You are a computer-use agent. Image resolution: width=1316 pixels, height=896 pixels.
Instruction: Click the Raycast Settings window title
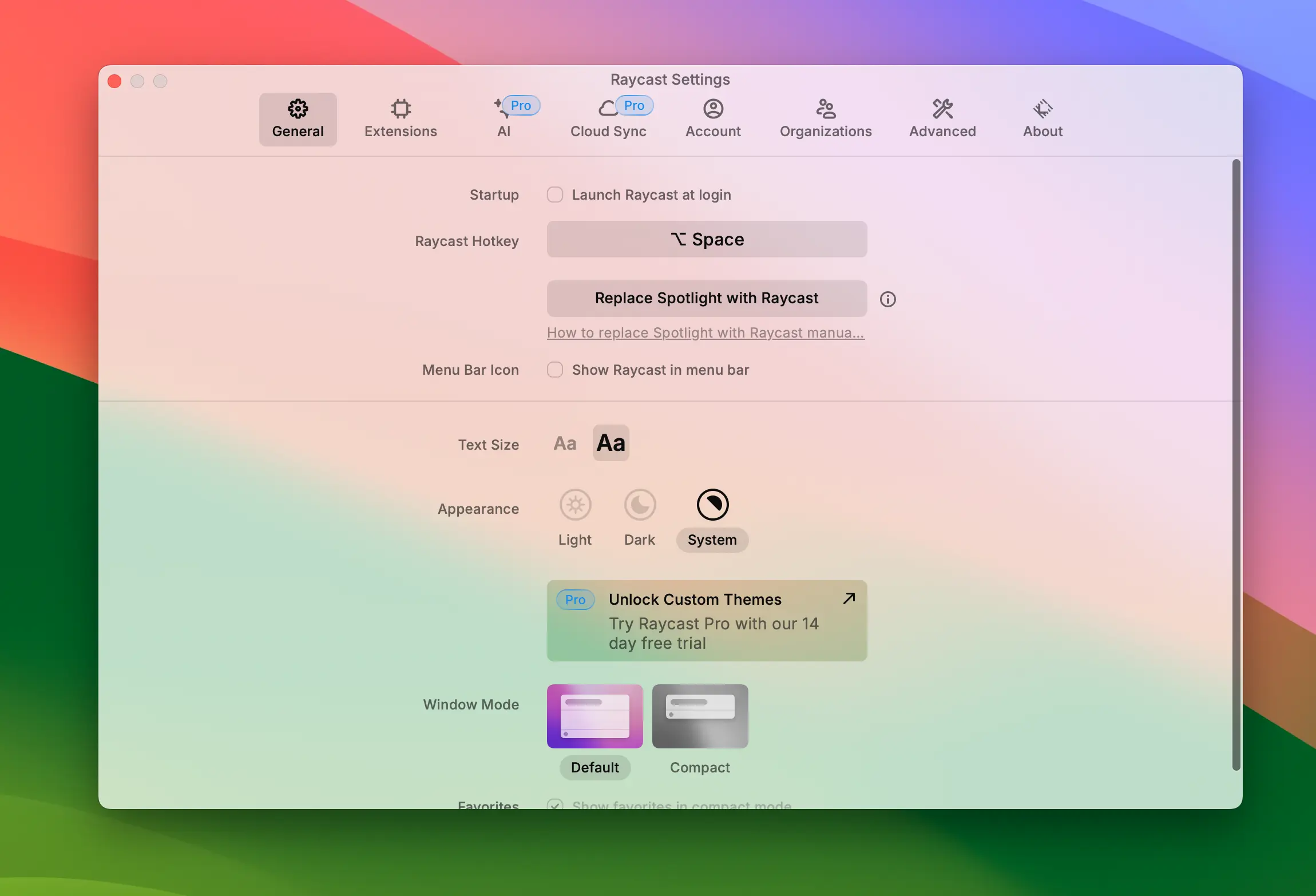670,79
